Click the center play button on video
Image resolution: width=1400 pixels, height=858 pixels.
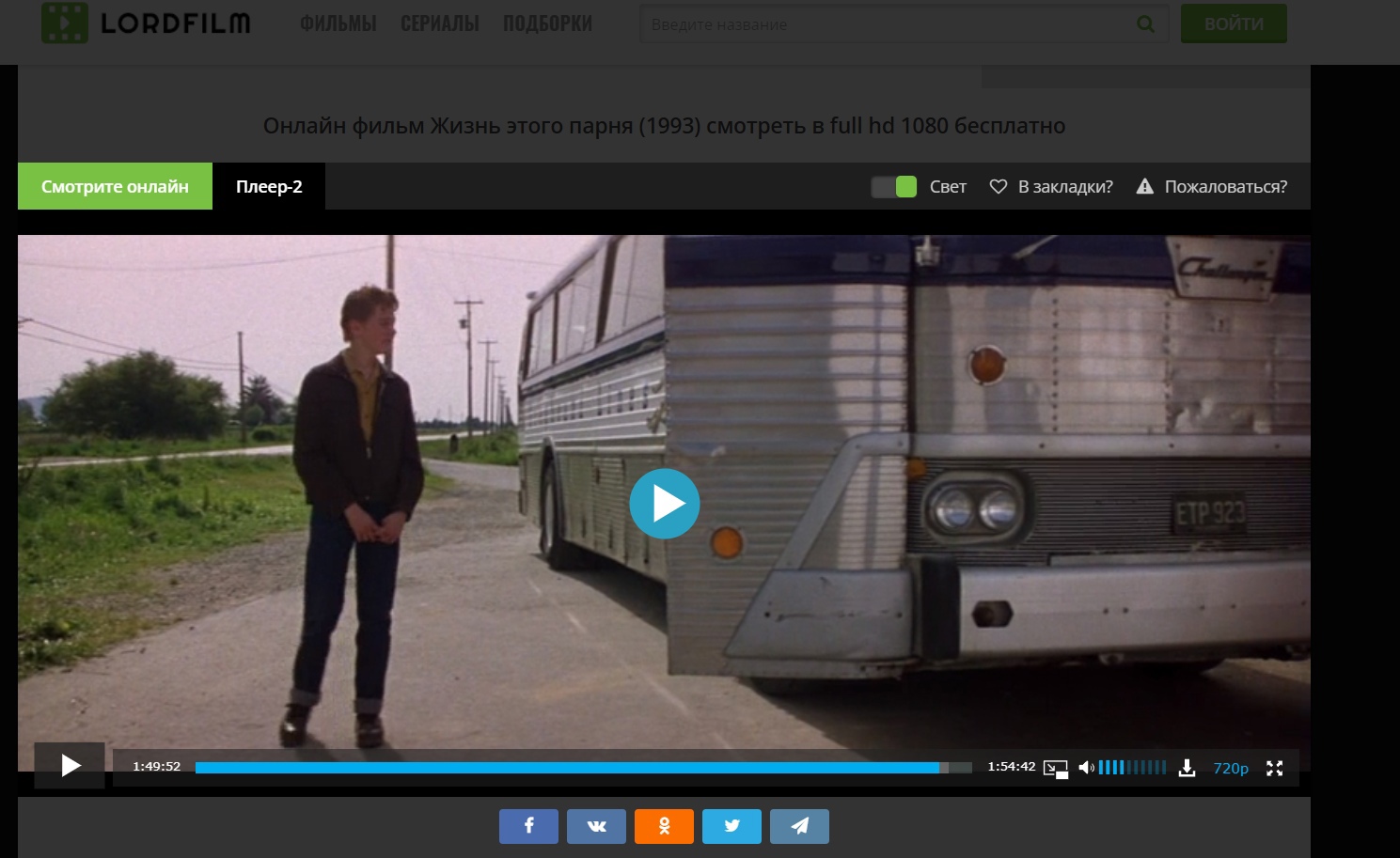tap(665, 504)
